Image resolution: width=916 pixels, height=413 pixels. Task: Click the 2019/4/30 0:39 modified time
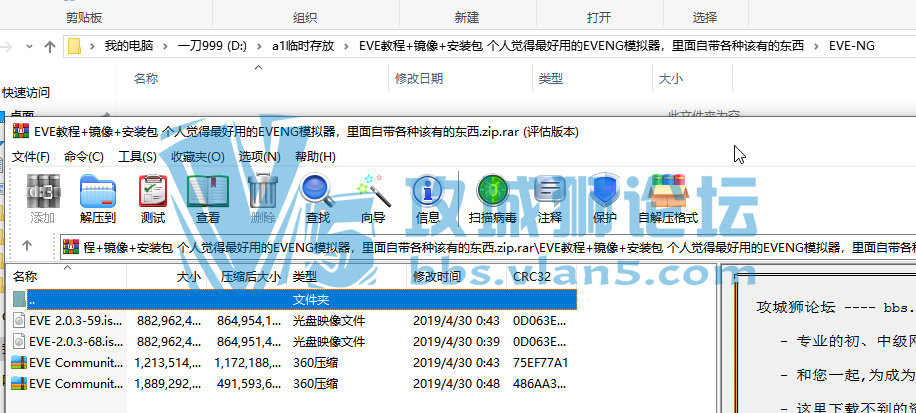pyautogui.click(x=456, y=341)
